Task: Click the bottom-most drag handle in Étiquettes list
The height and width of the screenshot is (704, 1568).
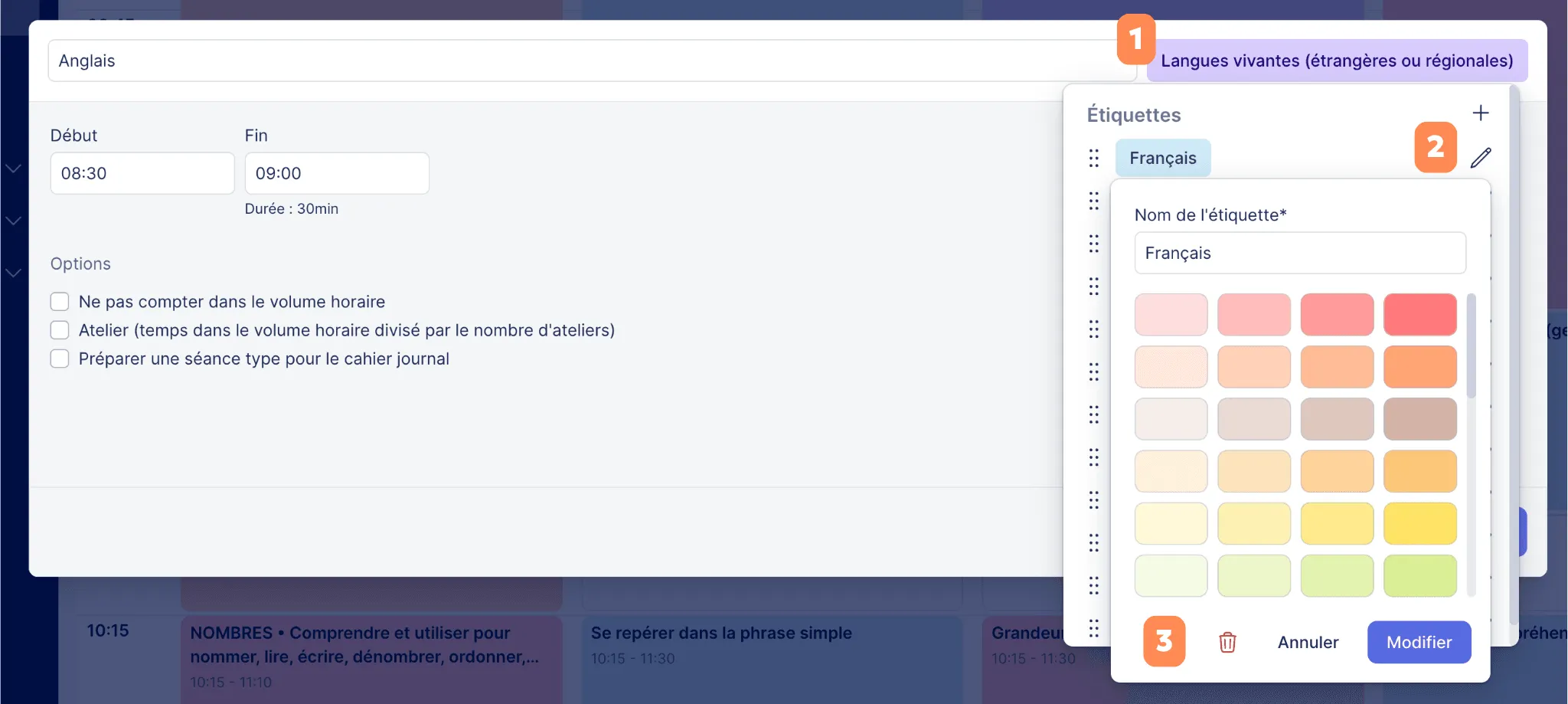Action: pyautogui.click(x=1094, y=628)
